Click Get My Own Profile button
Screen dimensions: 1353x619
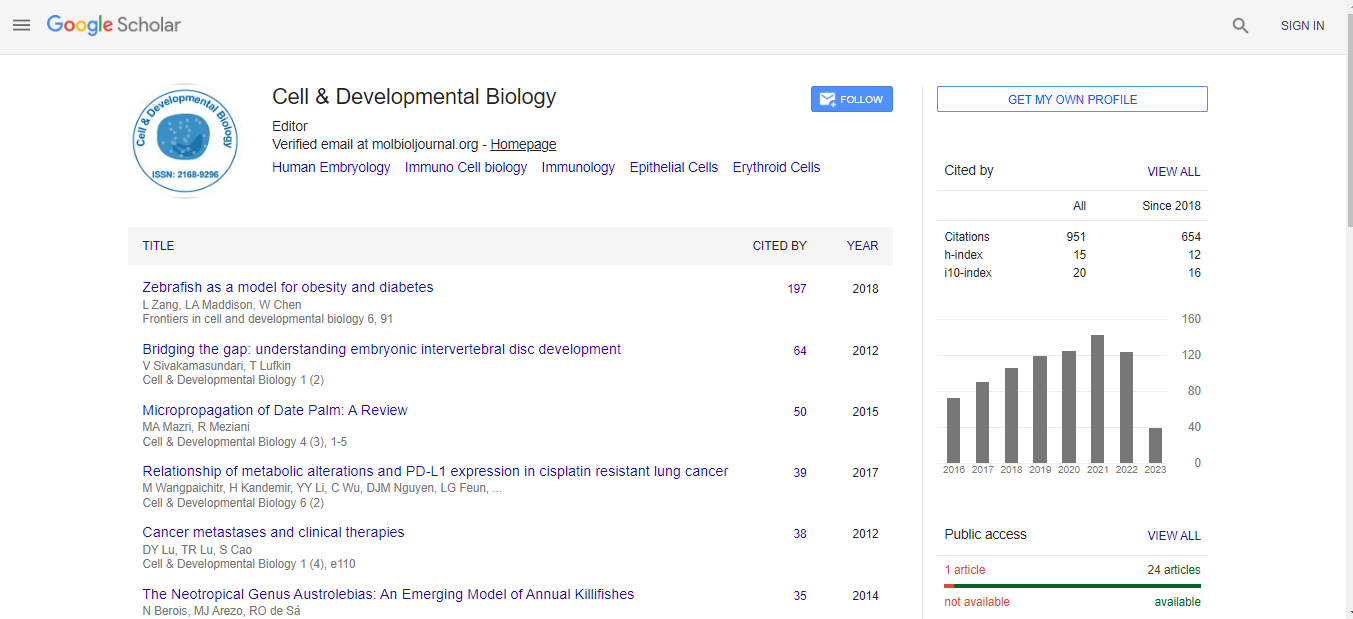click(x=1072, y=100)
